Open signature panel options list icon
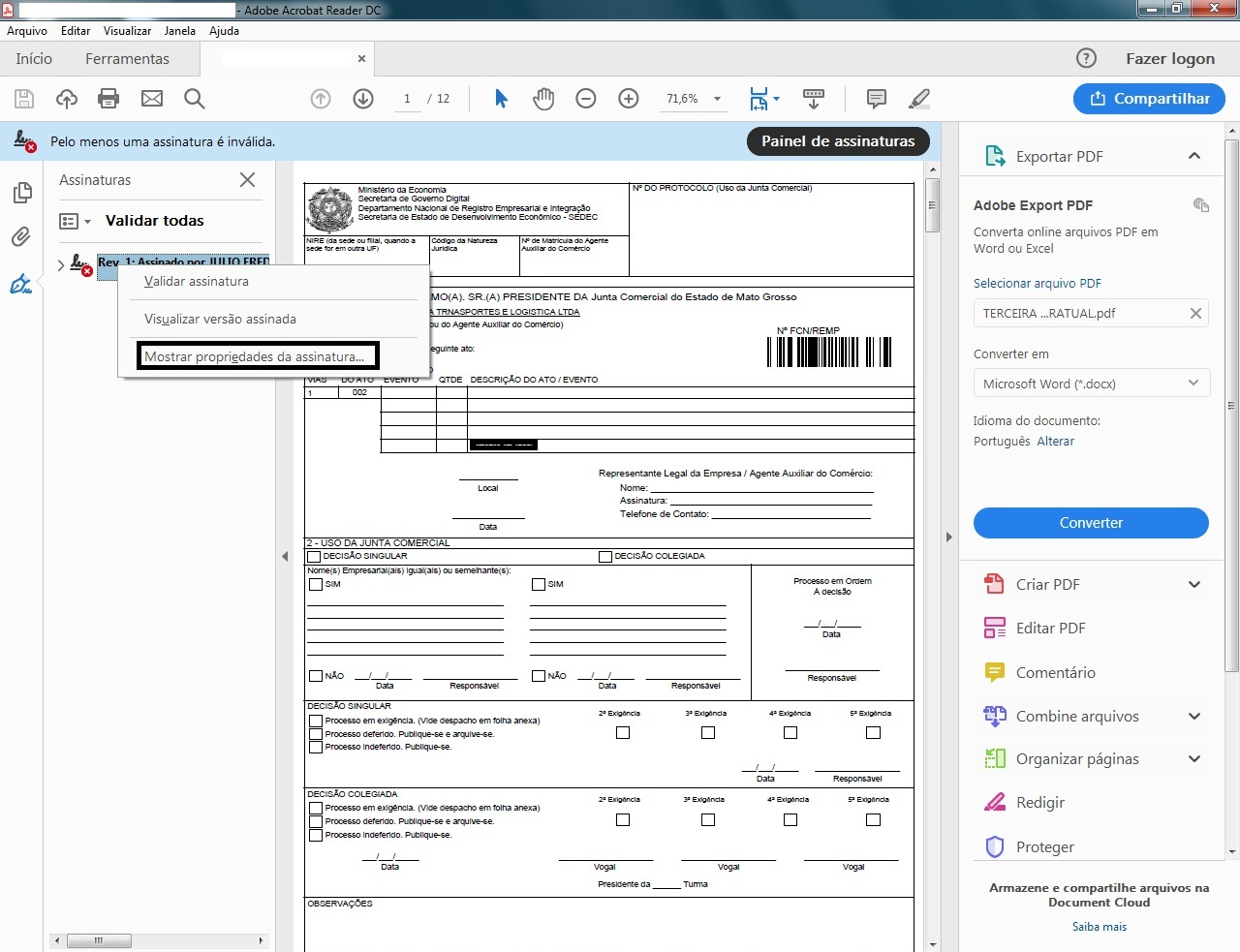1240x952 pixels. [x=75, y=221]
